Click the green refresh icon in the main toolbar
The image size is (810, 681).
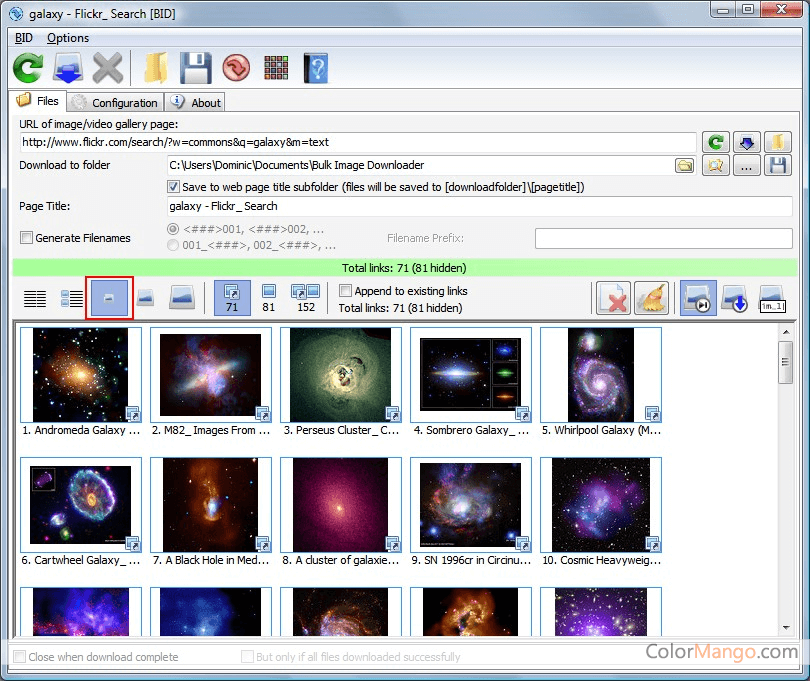[28, 68]
